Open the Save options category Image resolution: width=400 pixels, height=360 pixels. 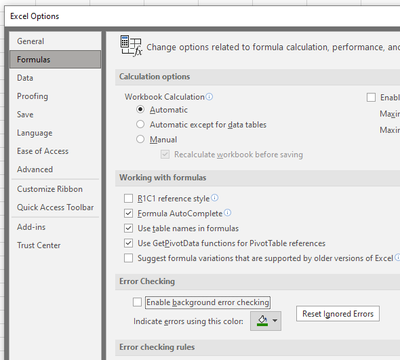pos(55,115)
